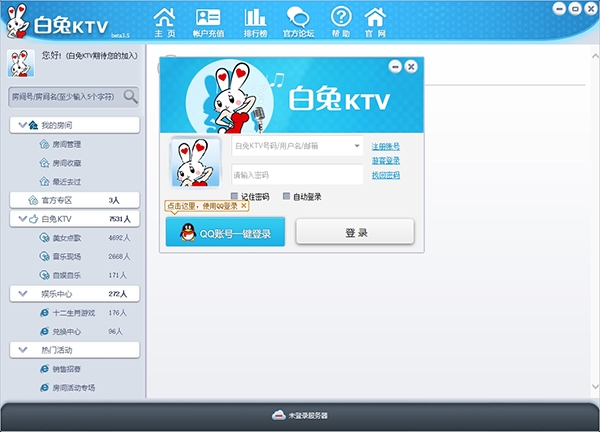Open the 官网 official website icon
Viewport: 600px width, 432px height.
pos(375,23)
